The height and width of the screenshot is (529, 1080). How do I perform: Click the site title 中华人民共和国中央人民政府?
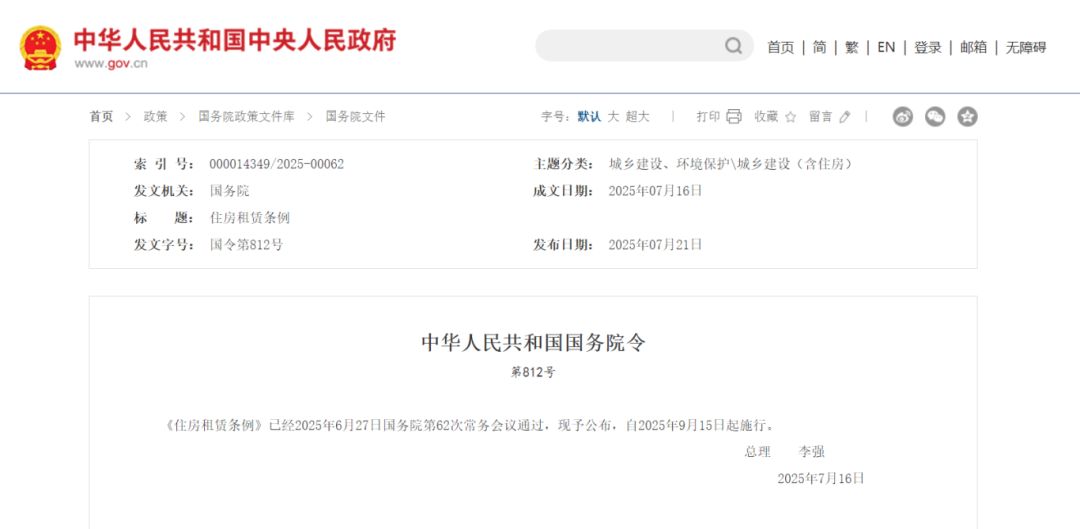coord(235,40)
